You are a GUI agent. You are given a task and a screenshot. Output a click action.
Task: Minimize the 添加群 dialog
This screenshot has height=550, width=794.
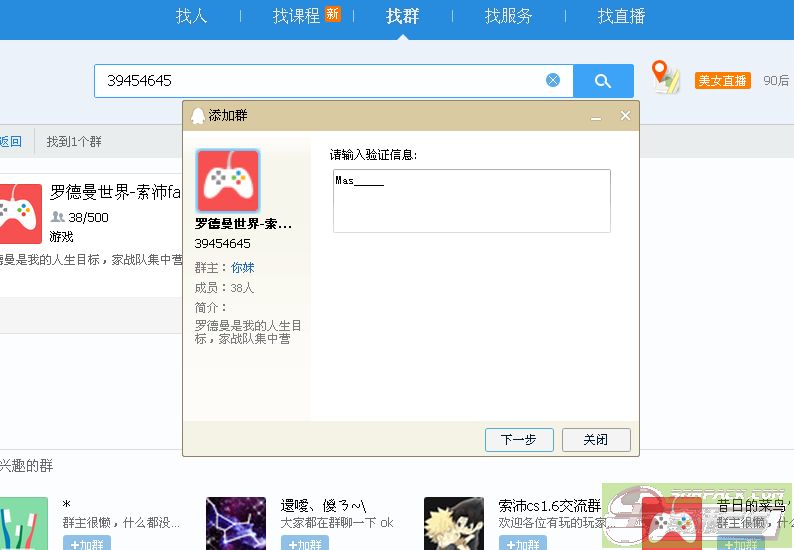(597, 116)
